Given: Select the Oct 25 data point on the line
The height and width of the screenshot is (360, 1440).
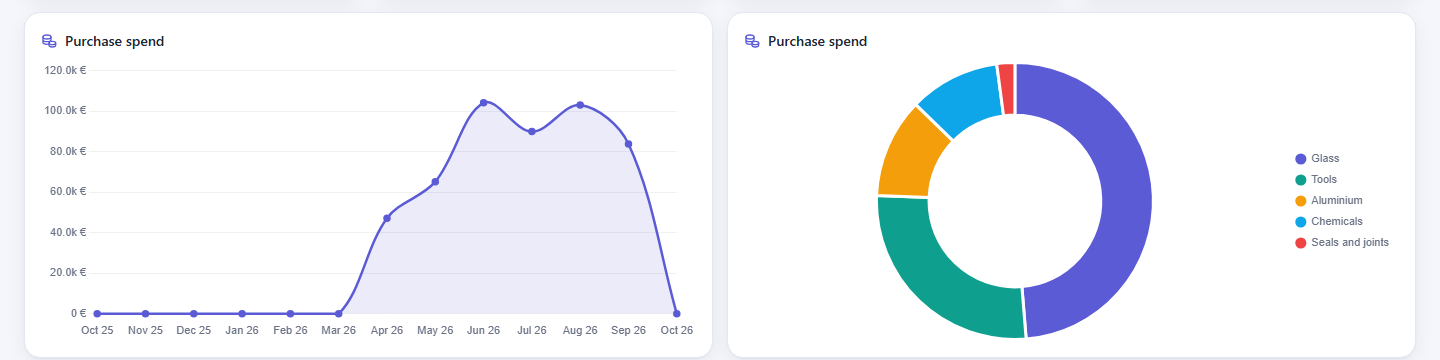Looking at the screenshot, I should pyautogui.click(x=97, y=314).
